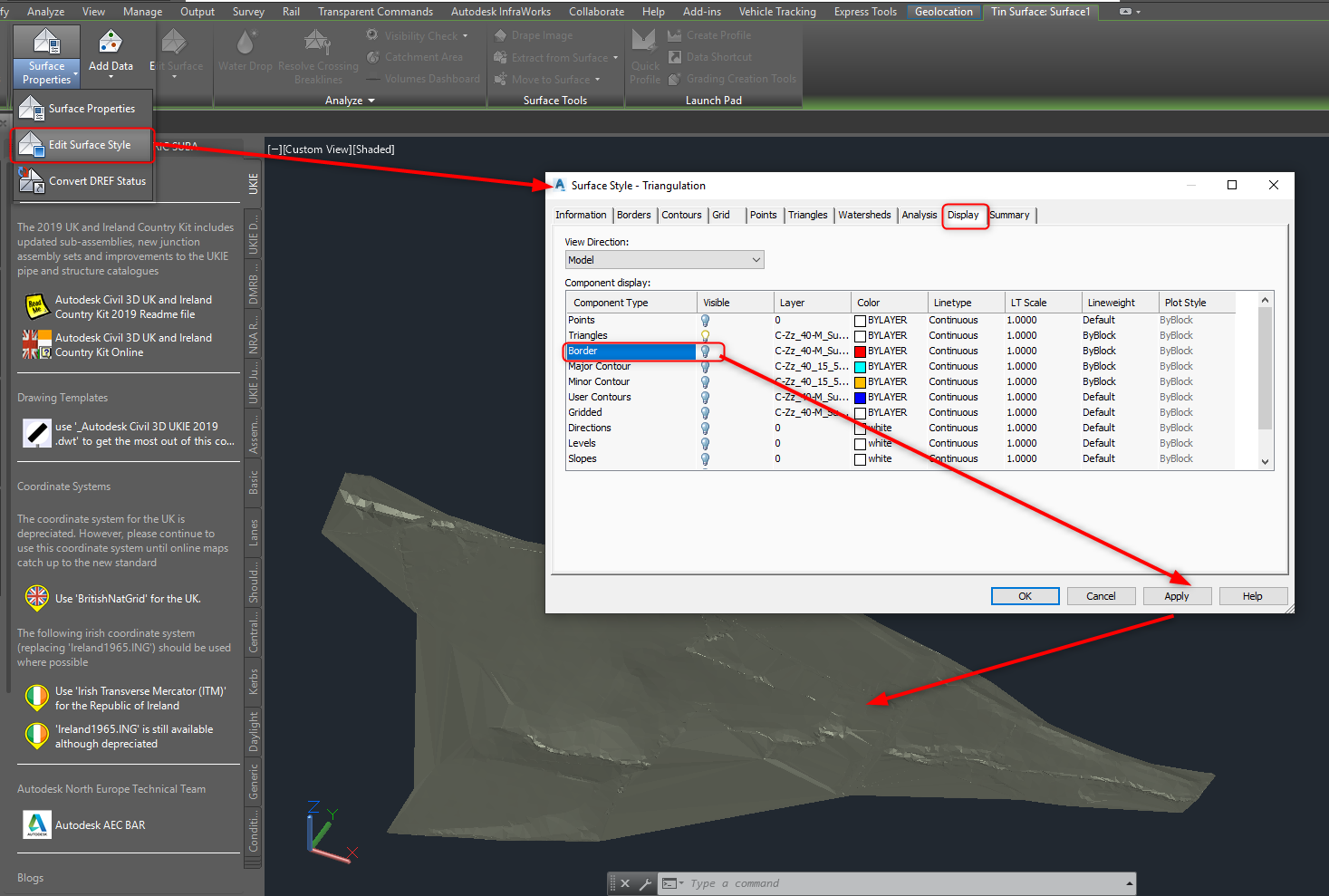Click the Water Drop tool icon

pos(246,43)
